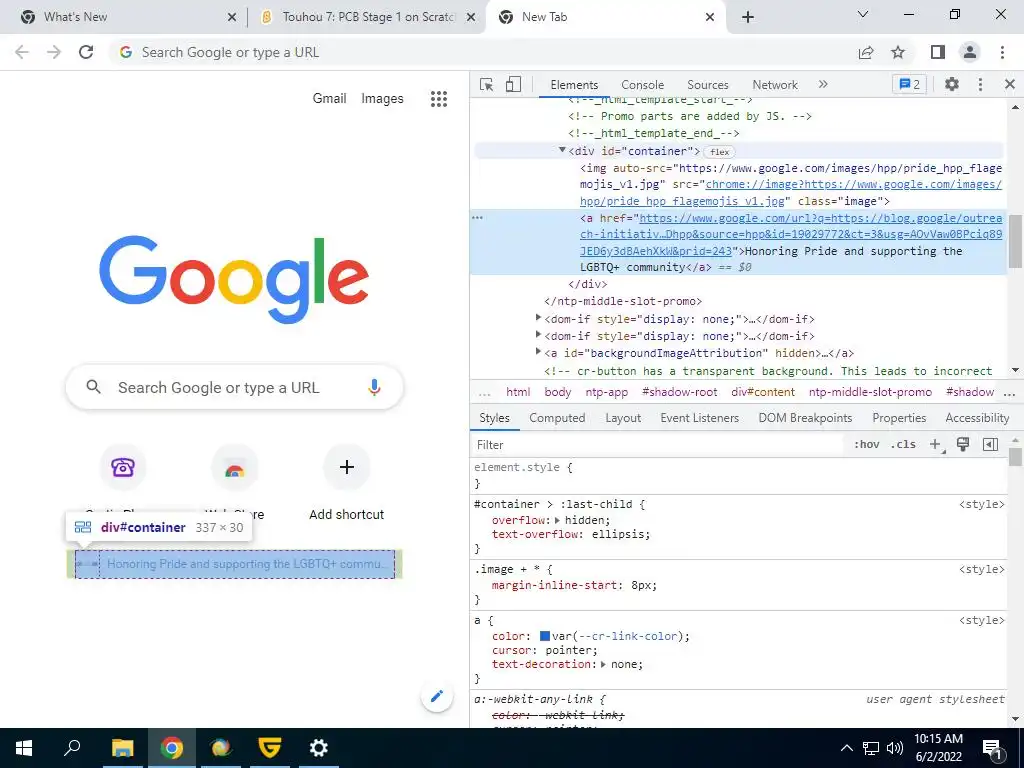Select body in the breadcrumb bar
1024x768 pixels.
point(558,392)
